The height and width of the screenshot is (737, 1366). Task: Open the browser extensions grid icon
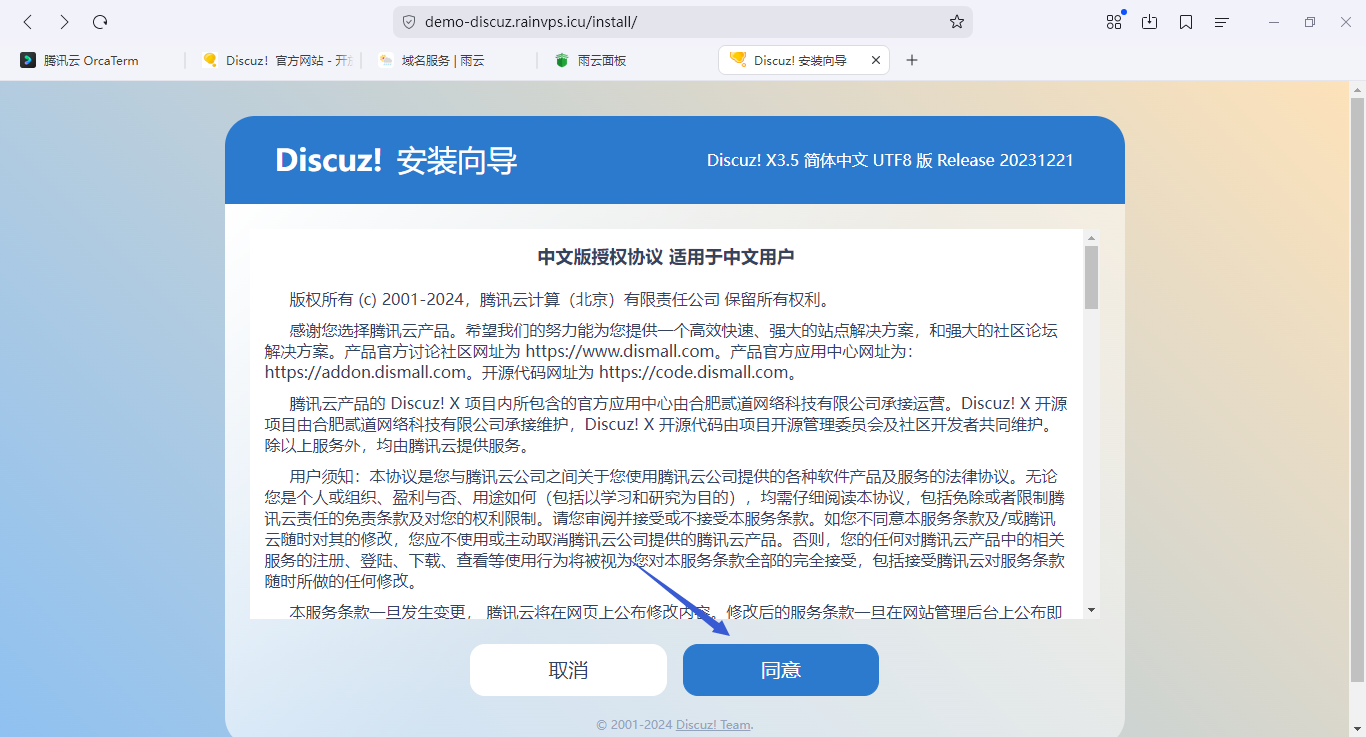pyautogui.click(x=1114, y=22)
